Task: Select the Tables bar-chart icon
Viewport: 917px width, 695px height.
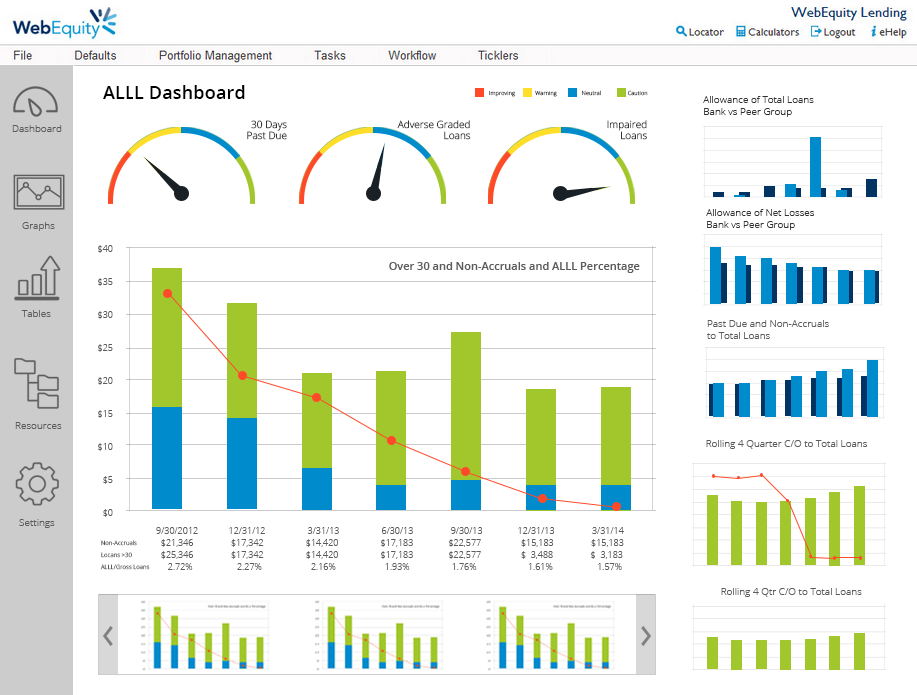Action: tap(38, 278)
